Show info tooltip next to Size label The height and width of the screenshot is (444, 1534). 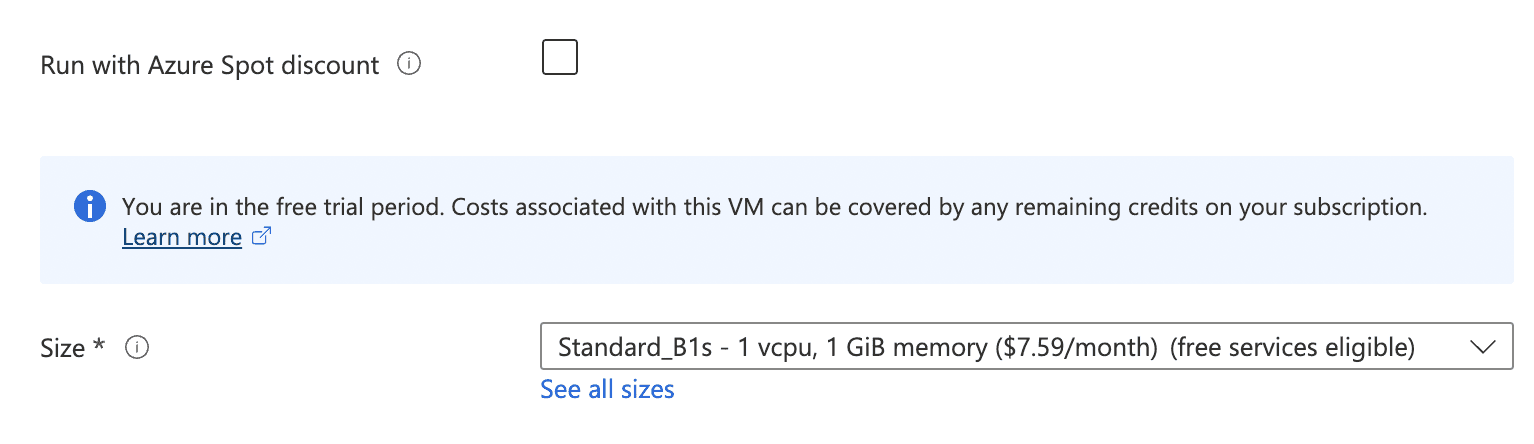pos(137,348)
